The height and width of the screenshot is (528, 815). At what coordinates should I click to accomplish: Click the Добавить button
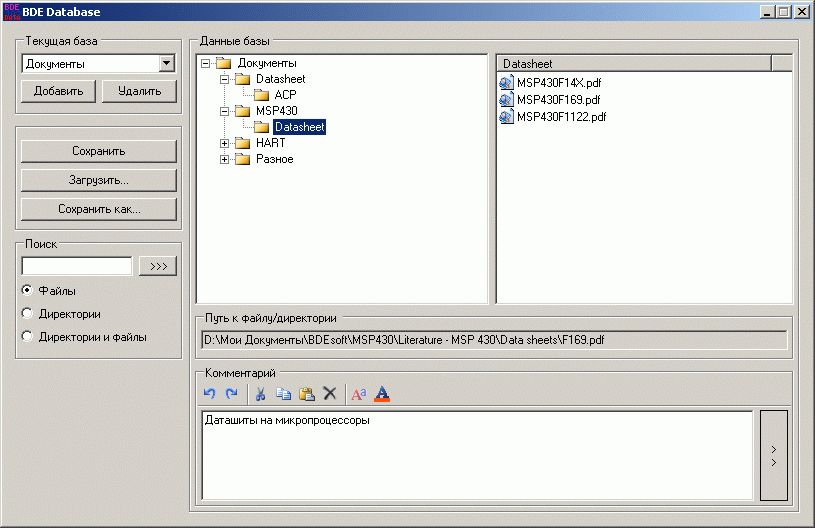click(58, 91)
